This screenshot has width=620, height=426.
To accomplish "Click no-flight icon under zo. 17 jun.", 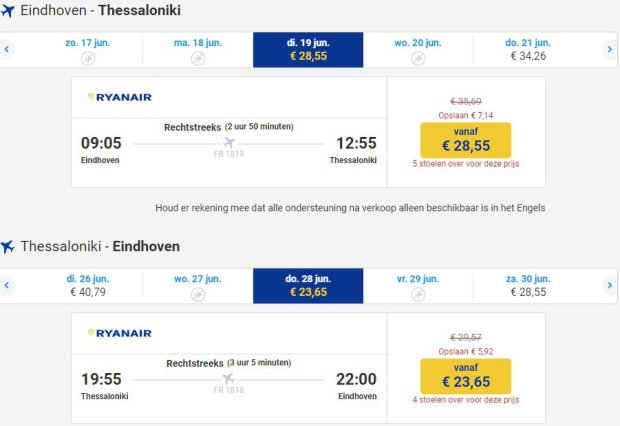I will (x=88, y=59).
